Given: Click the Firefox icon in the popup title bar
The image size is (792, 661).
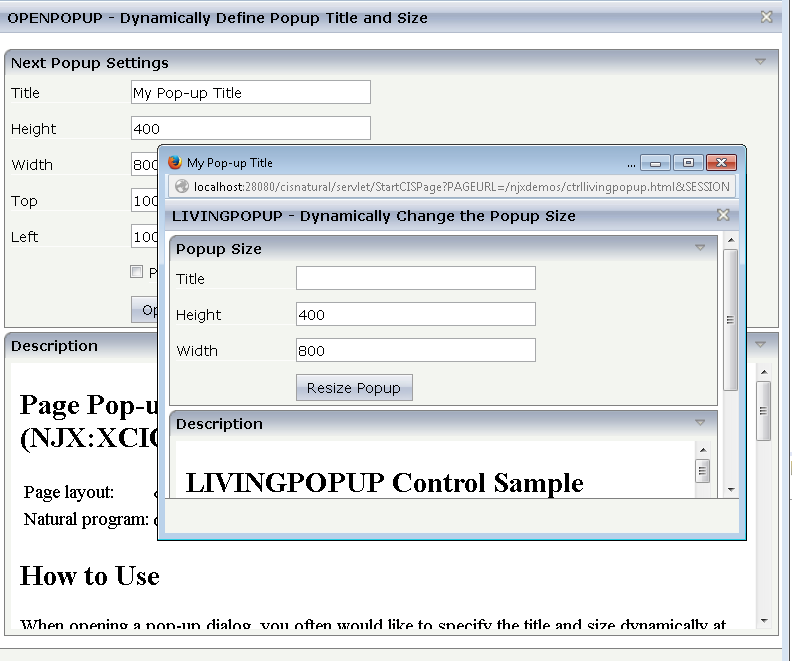Looking at the screenshot, I should tap(175, 162).
